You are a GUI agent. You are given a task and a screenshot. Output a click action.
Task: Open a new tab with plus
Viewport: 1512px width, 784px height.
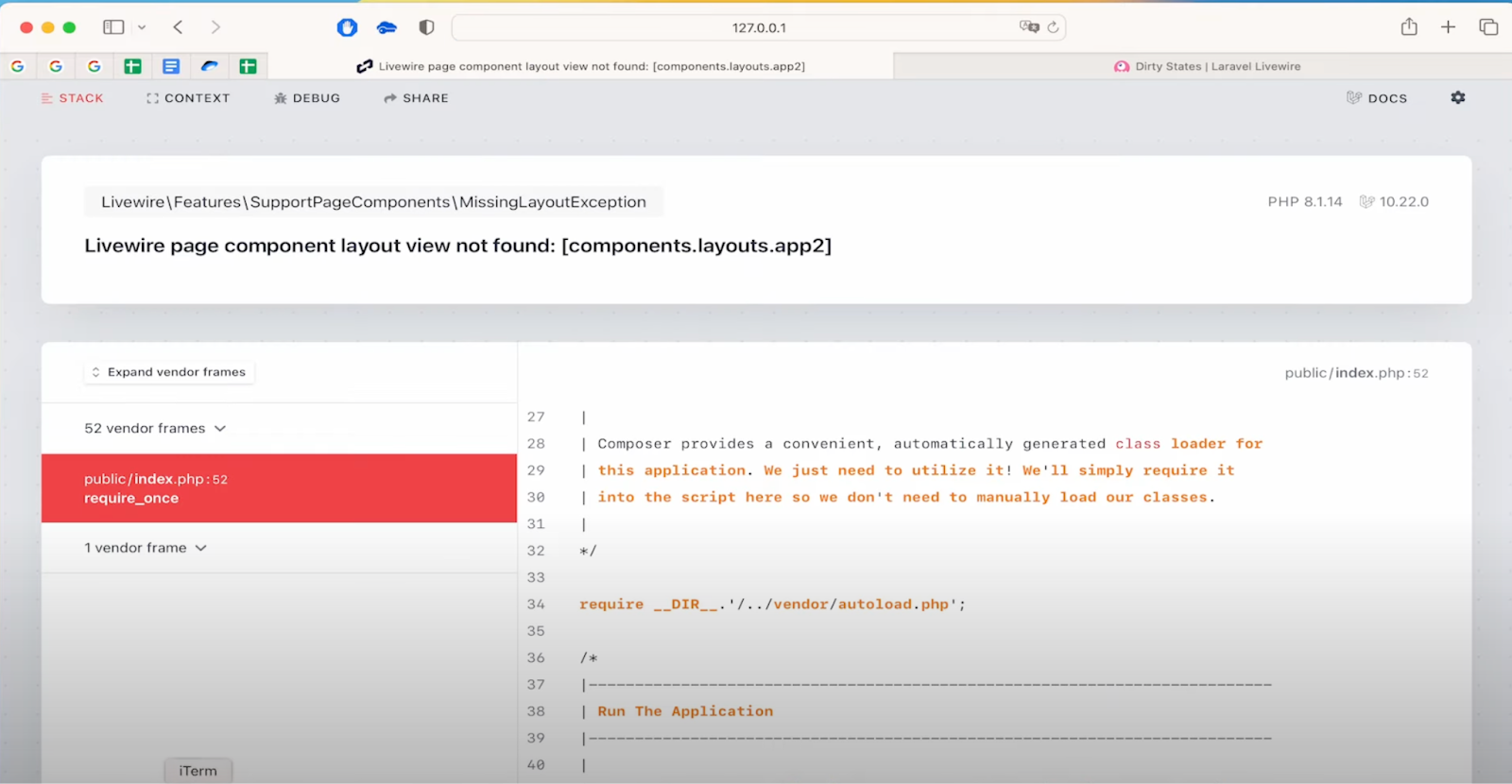pyautogui.click(x=1448, y=26)
